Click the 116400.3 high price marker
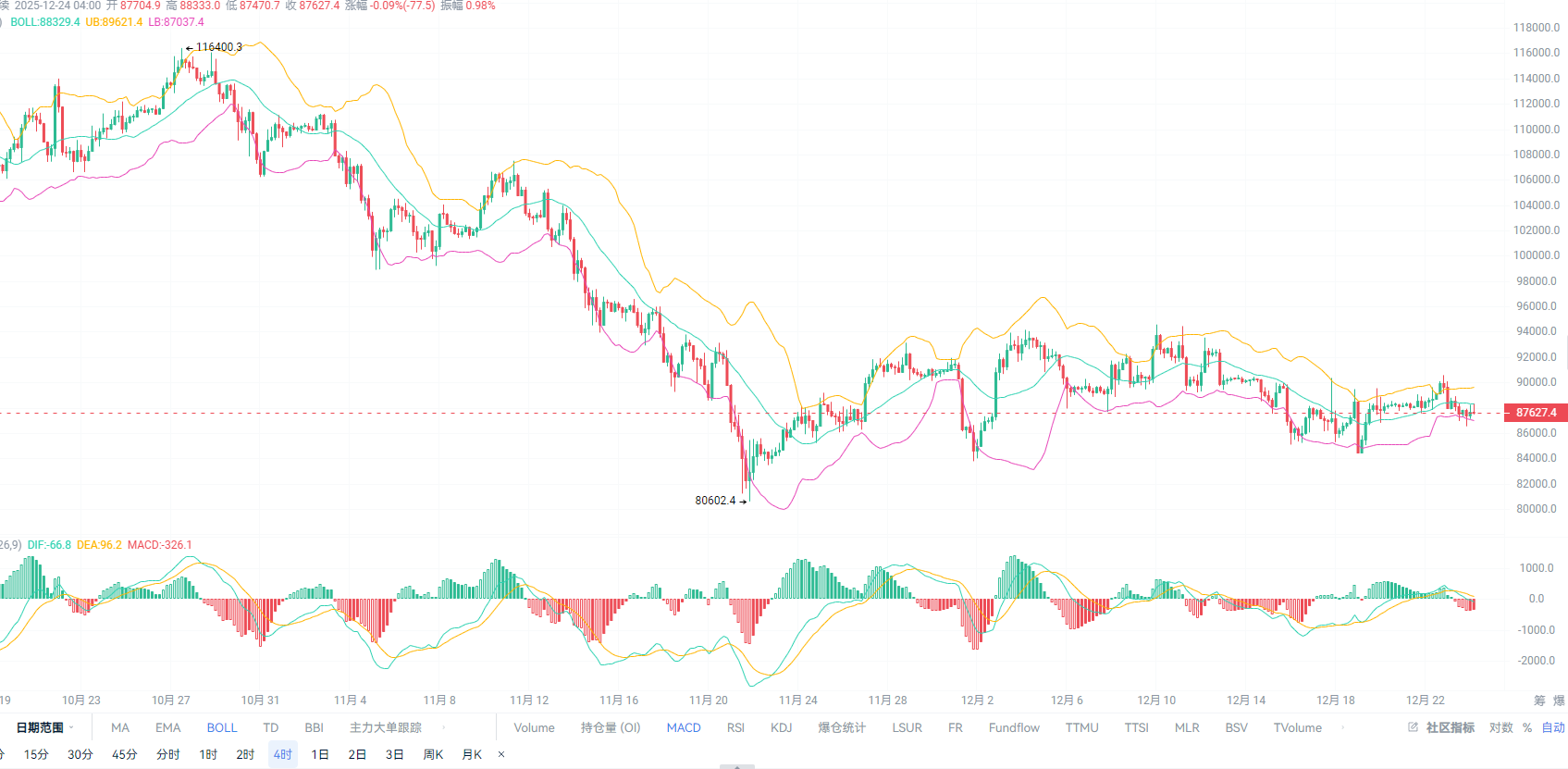The width and height of the screenshot is (1568, 769). 218,47
